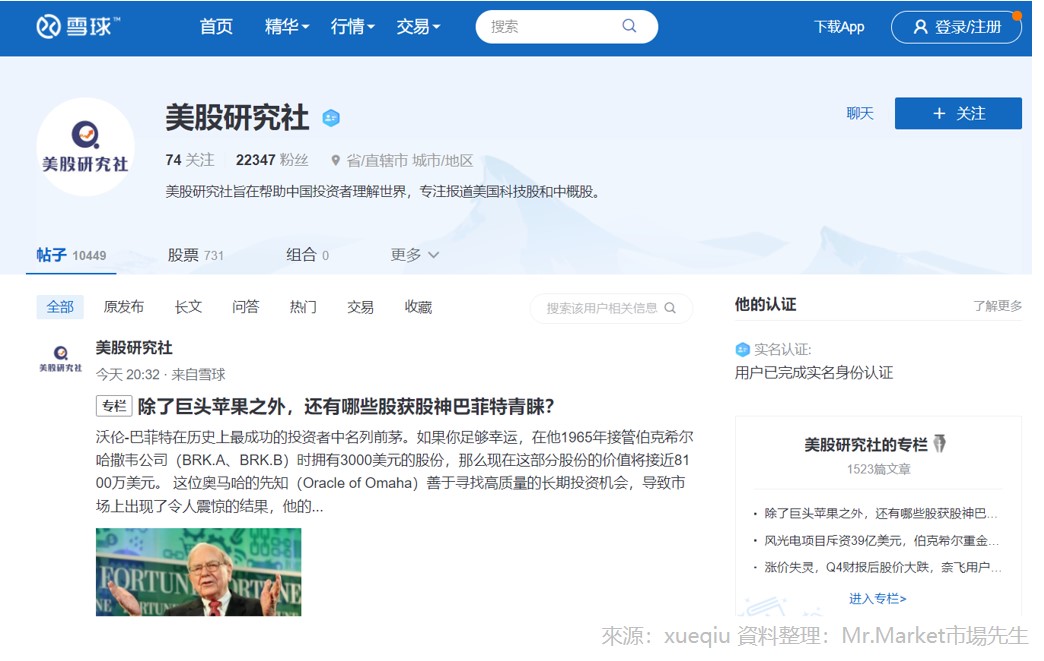Image resolution: width=1044 pixels, height=661 pixels.
Task: Click the 搜索该用户相关信息 search field
Action: click(x=611, y=308)
